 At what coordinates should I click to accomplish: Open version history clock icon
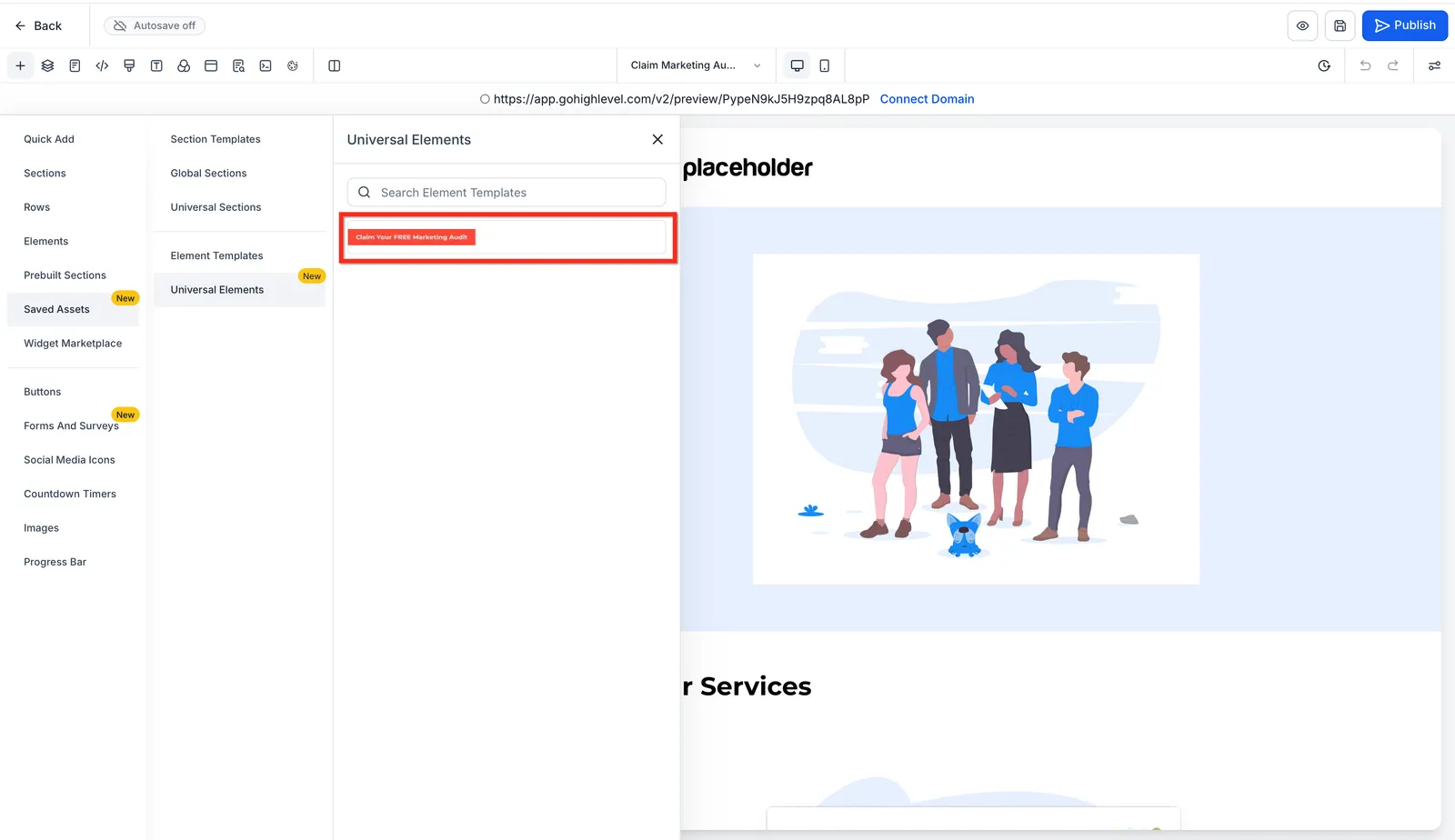[1324, 65]
